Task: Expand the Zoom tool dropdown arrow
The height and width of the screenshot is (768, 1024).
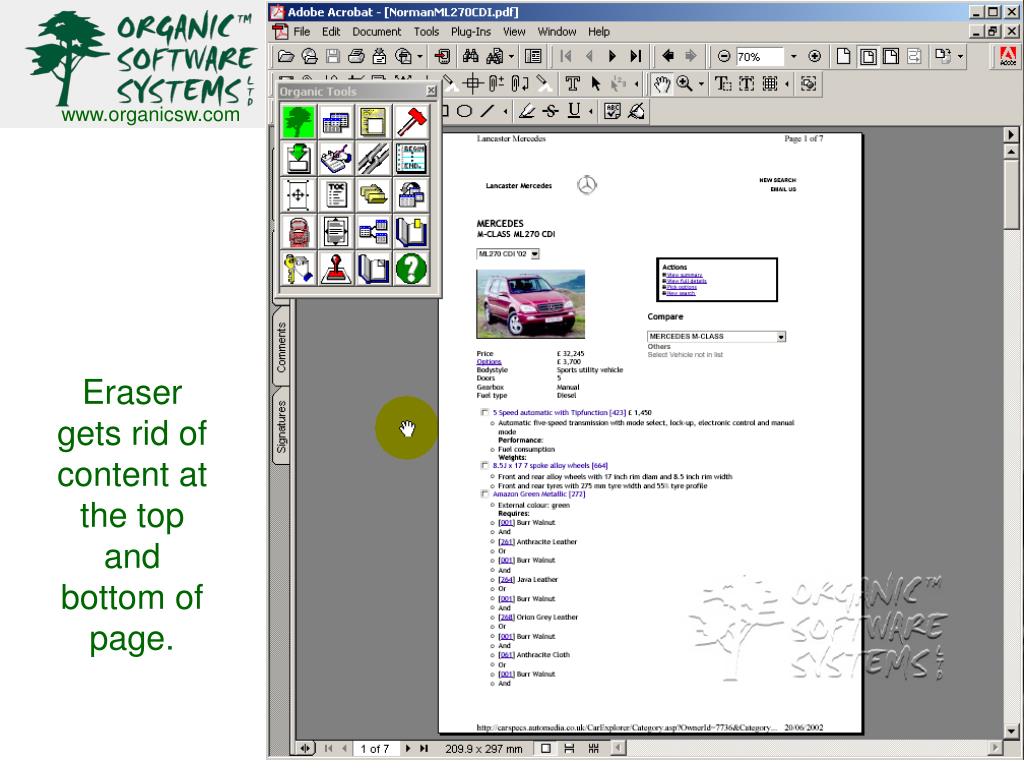Action: (701, 84)
